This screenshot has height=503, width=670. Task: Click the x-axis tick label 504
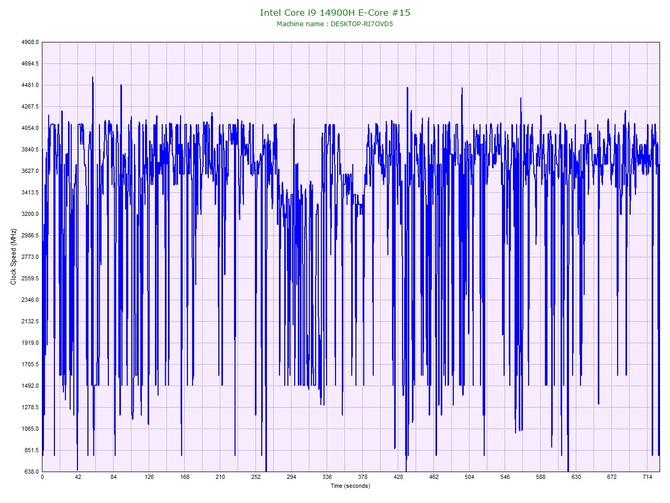(469, 477)
